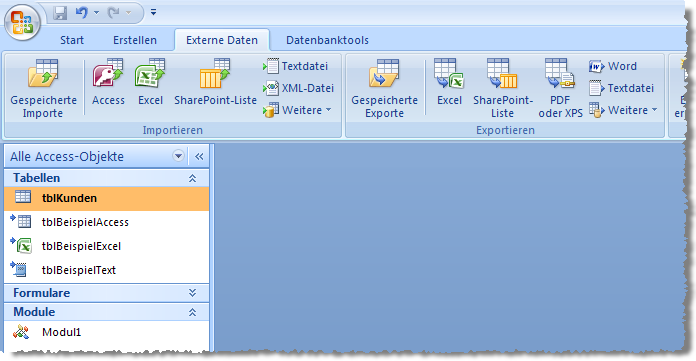Image resolution: width=696 pixels, height=361 pixels.
Task: Collapse the Module group
Action: click(x=192, y=312)
